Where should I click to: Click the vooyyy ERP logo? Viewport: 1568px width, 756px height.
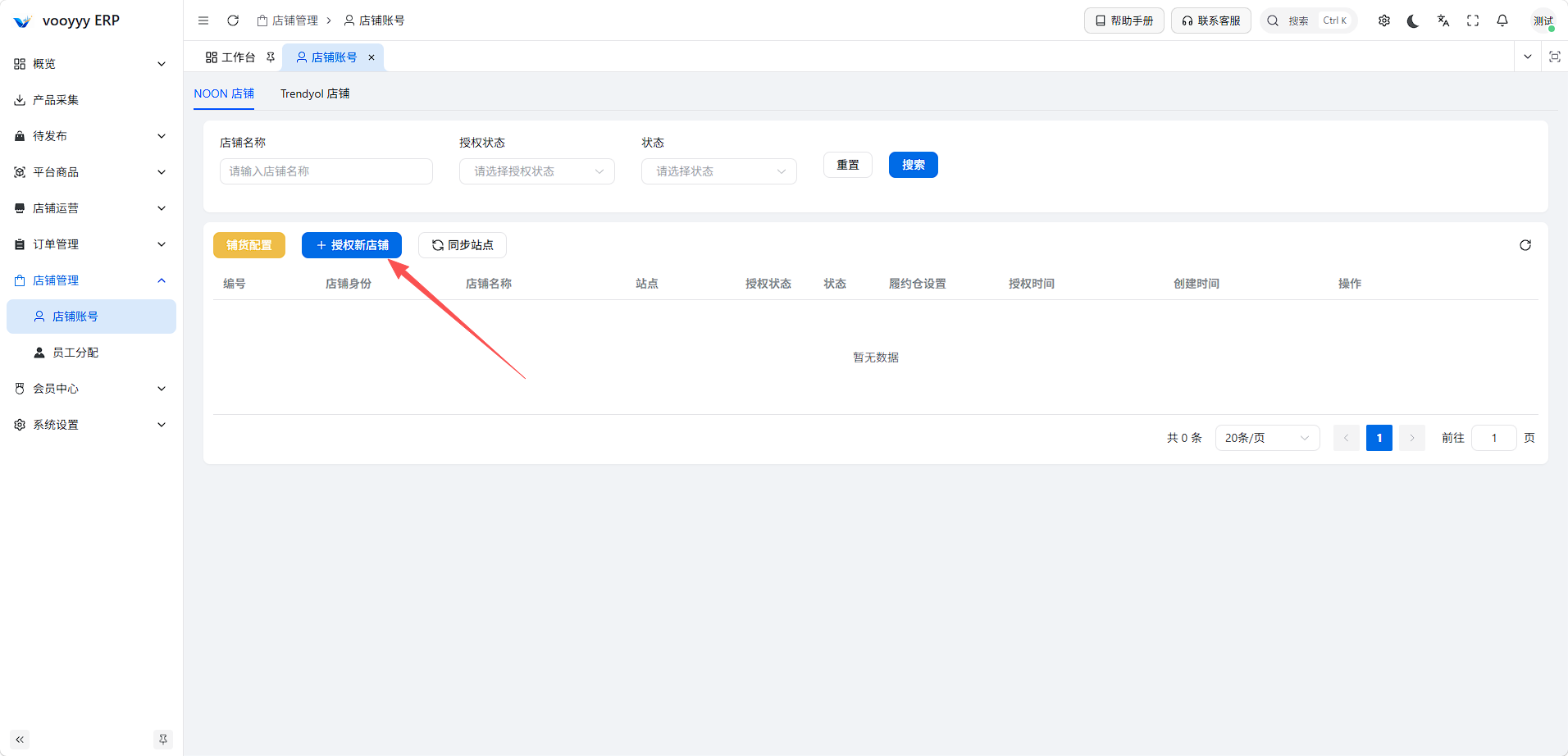[66, 20]
